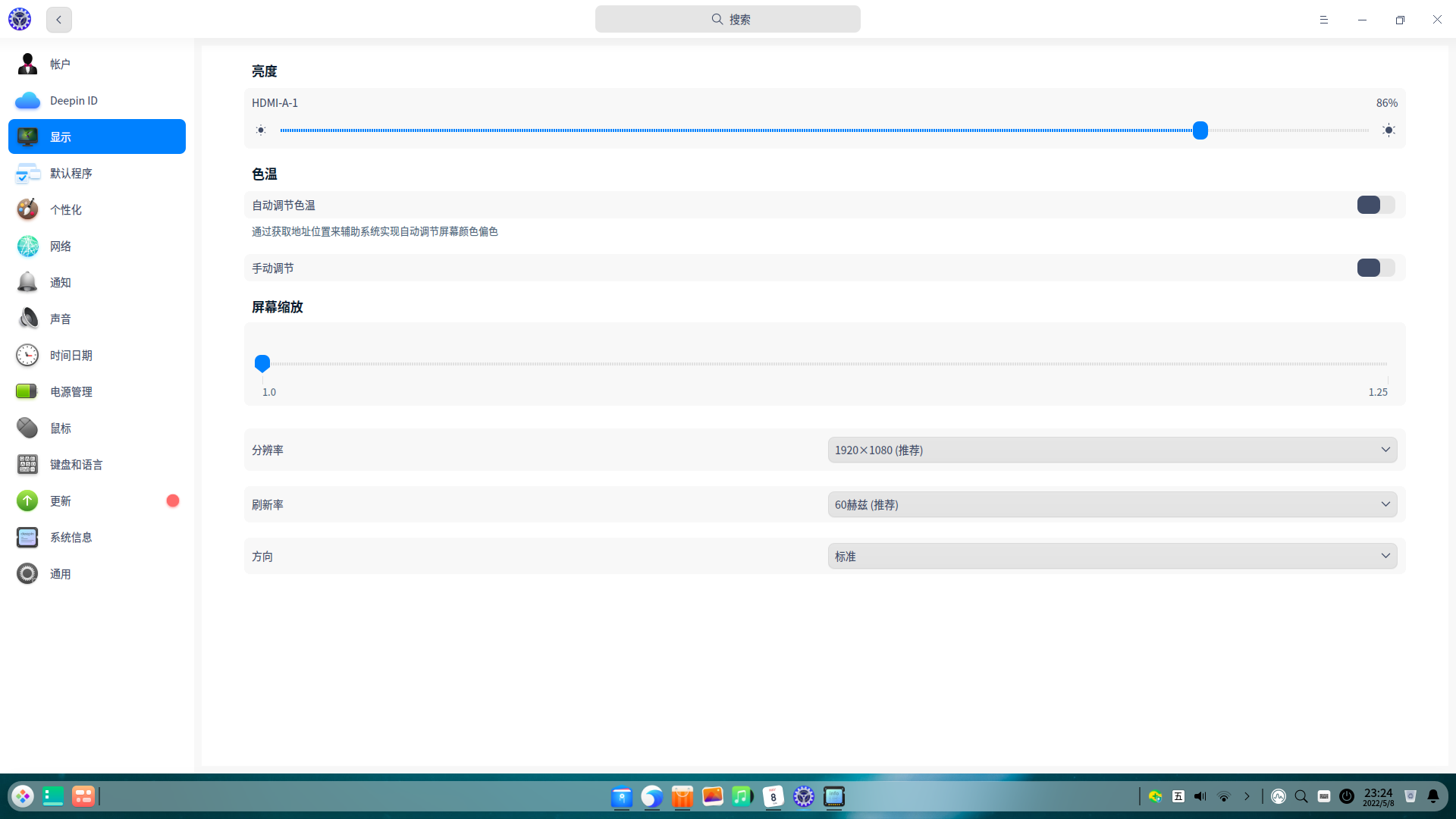The width and height of the screenshot is (1456, 819).
Task: Click the volume speaker tray icon
Action: (x=1200, y=796)
